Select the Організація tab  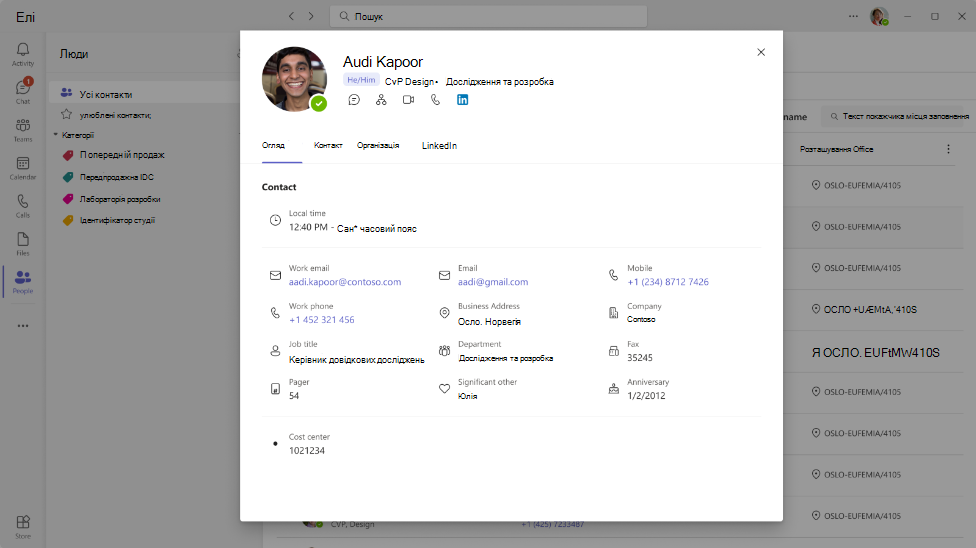point(378,146)
